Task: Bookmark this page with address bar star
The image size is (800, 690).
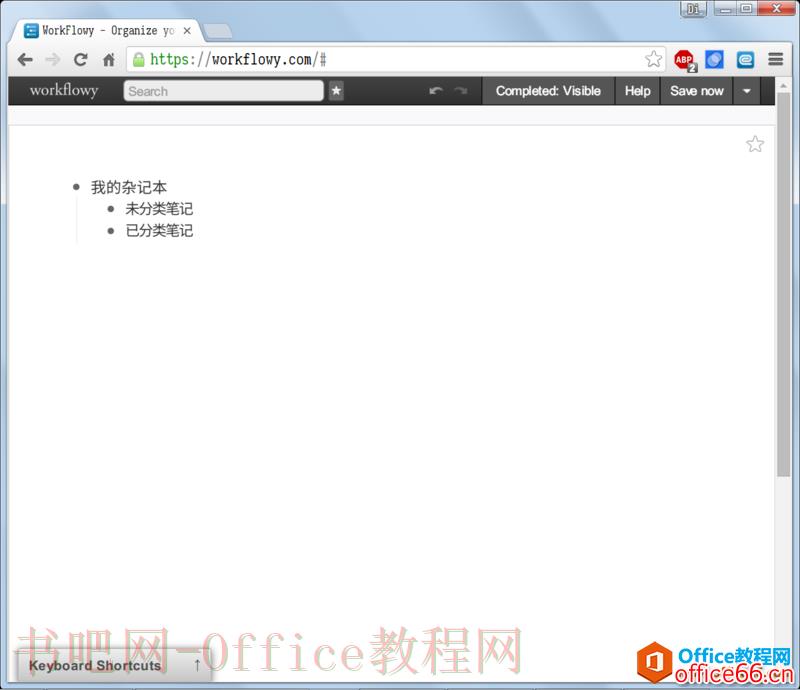Action: point(653,59)
